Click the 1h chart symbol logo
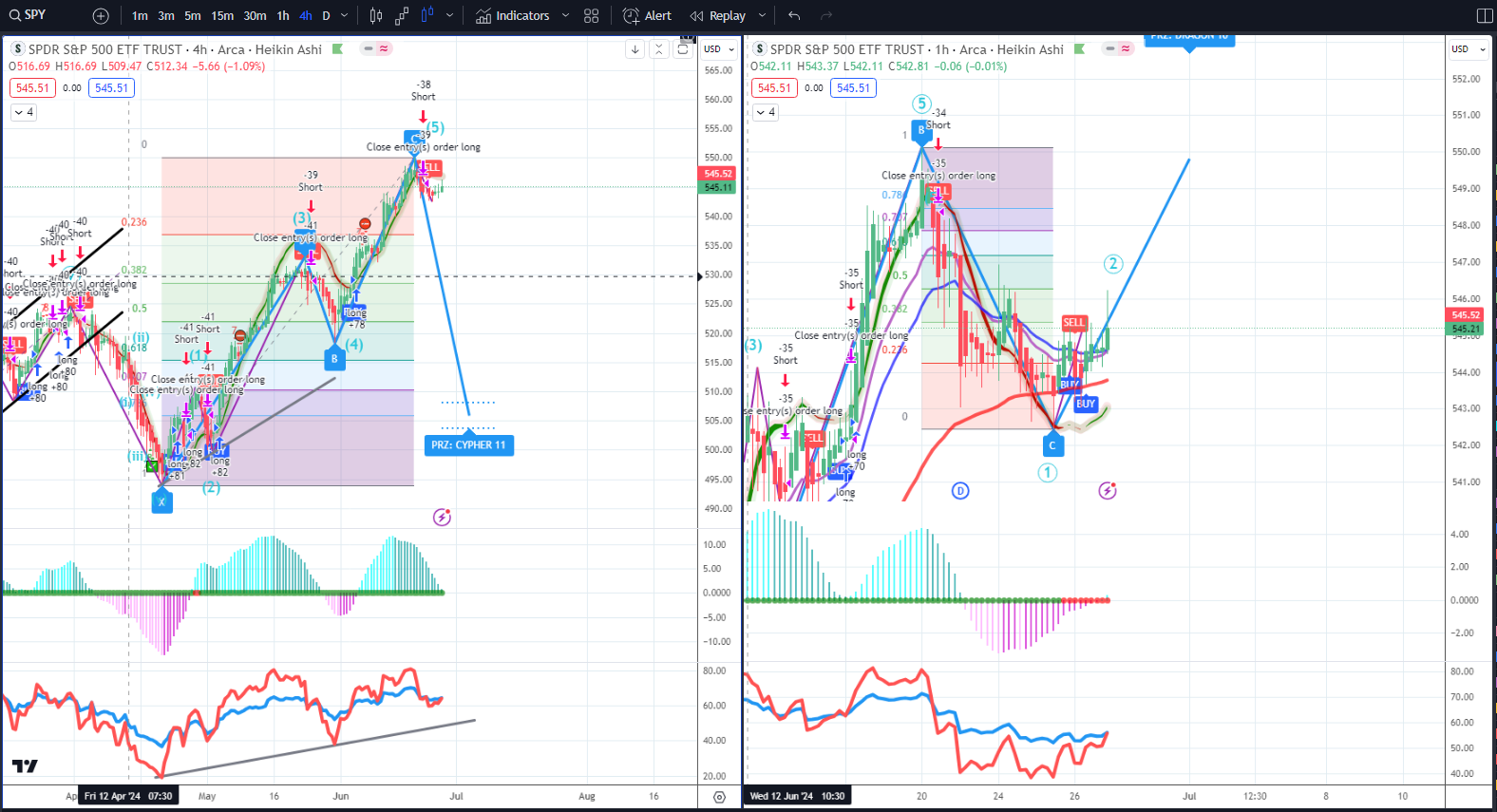Screen dimensions: 1497x812 tap(759, 49)
